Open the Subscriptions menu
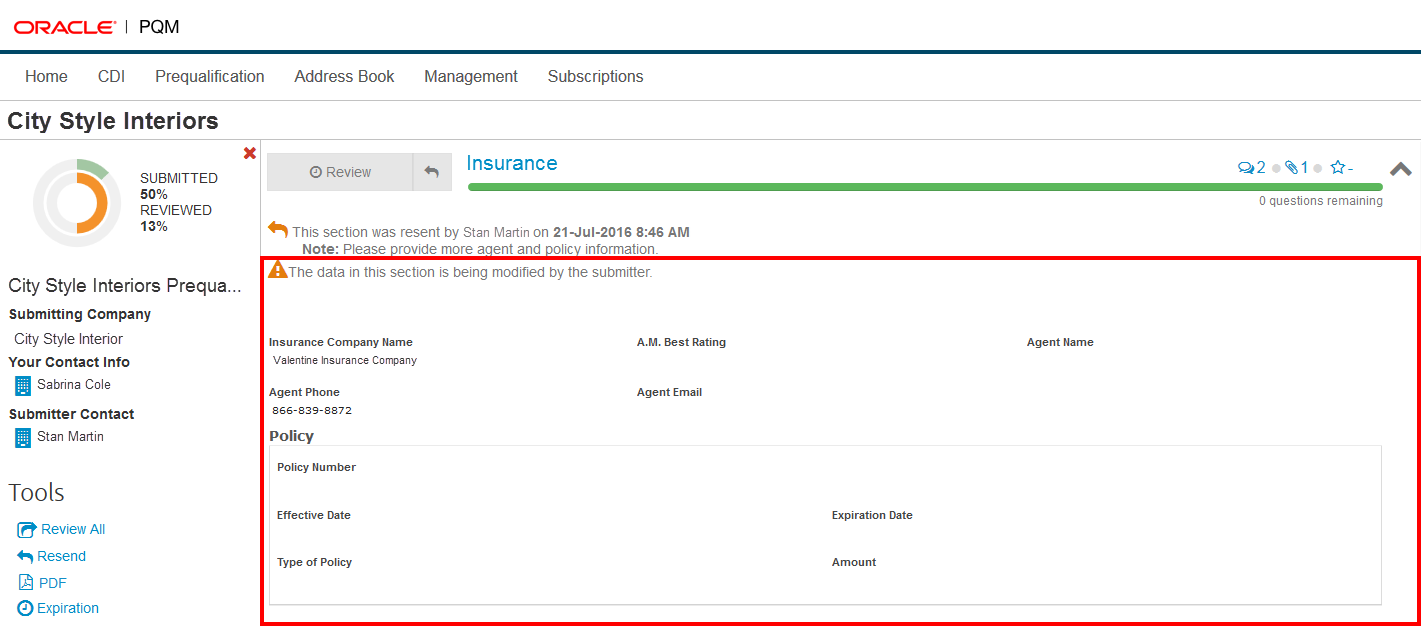The image size is (1421, 626). (x=595, y=76)
